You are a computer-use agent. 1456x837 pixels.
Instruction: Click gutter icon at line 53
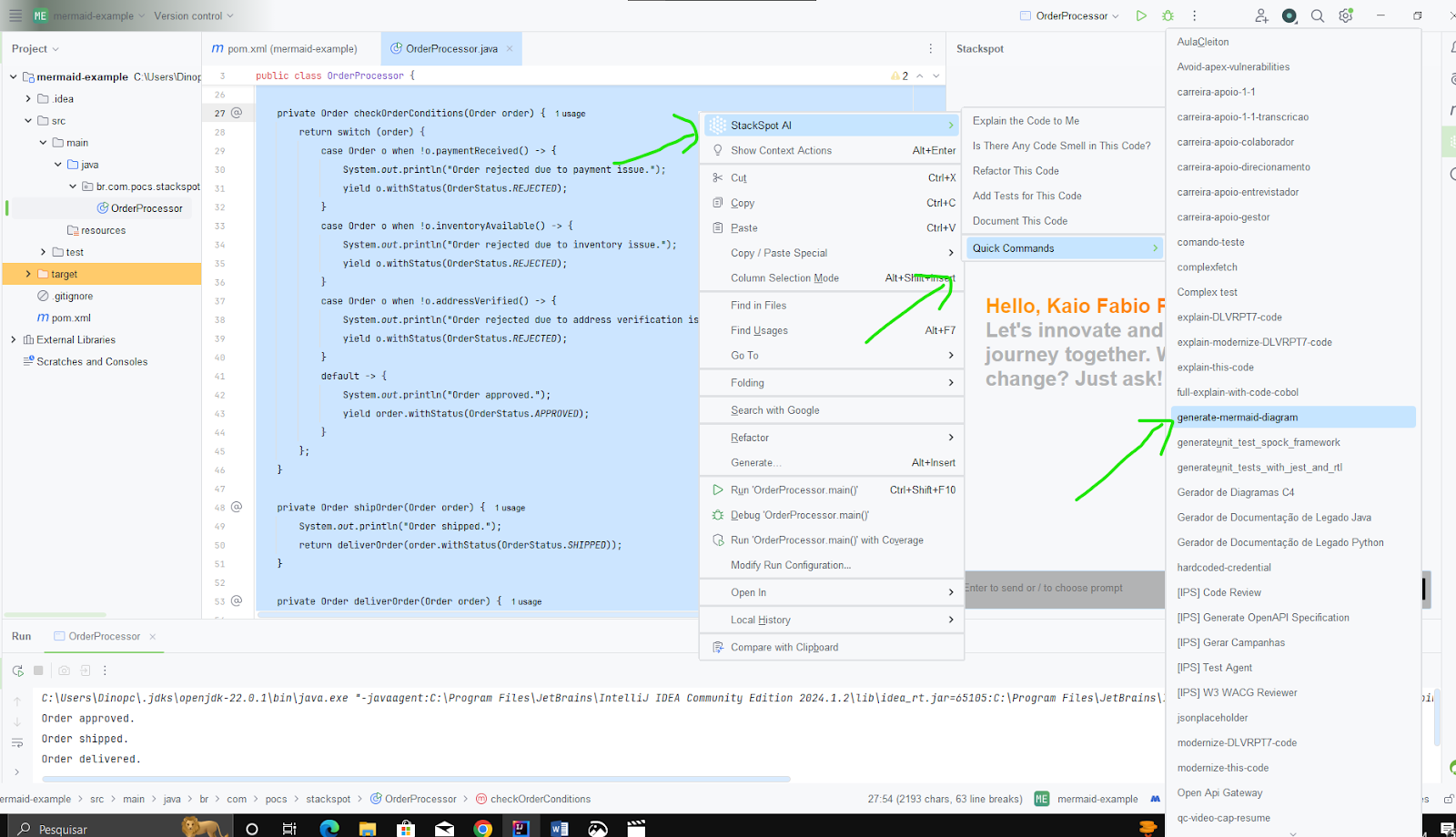[237, 600]
